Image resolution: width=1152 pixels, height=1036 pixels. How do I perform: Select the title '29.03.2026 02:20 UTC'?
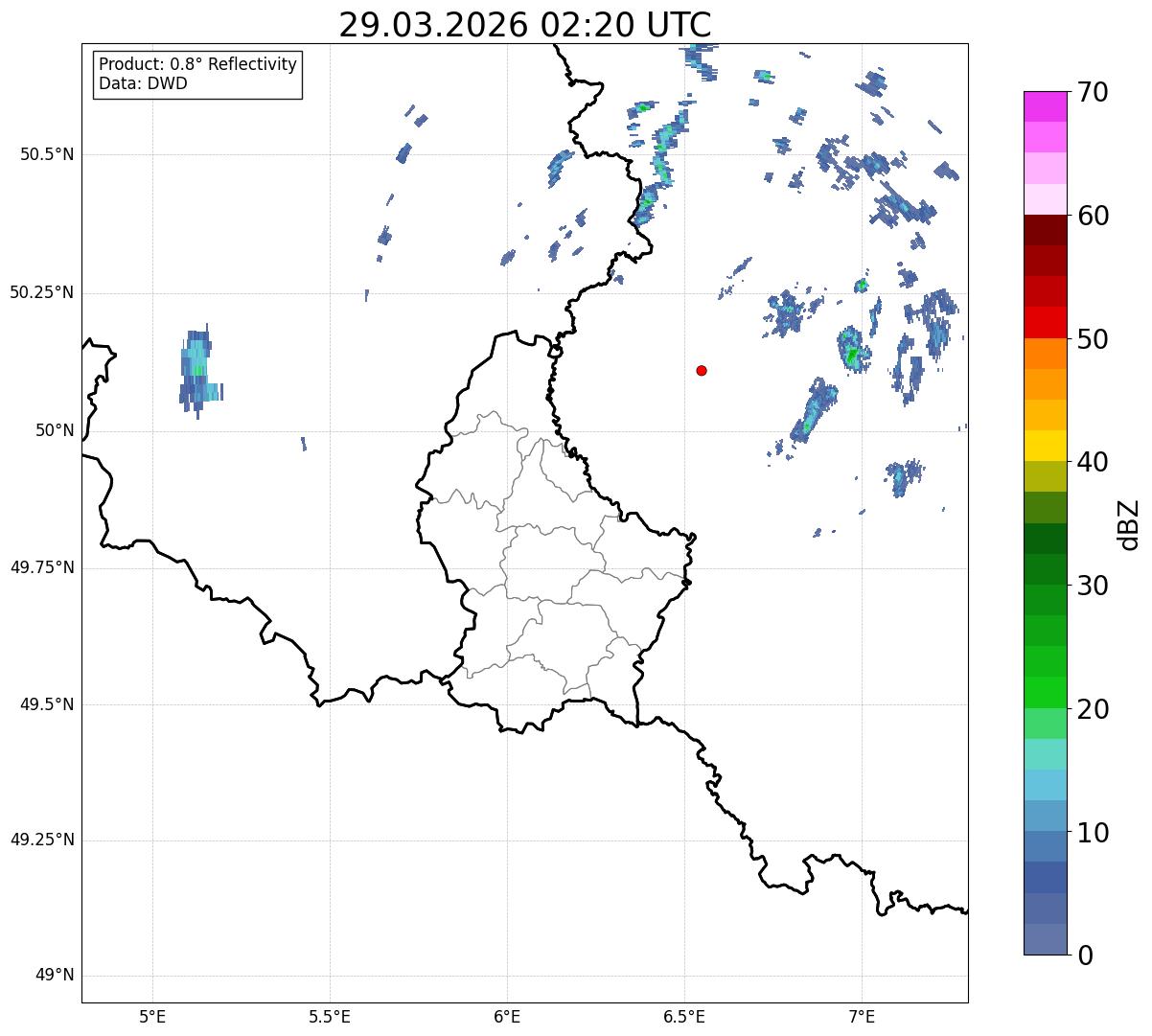[x=525, y=24]
